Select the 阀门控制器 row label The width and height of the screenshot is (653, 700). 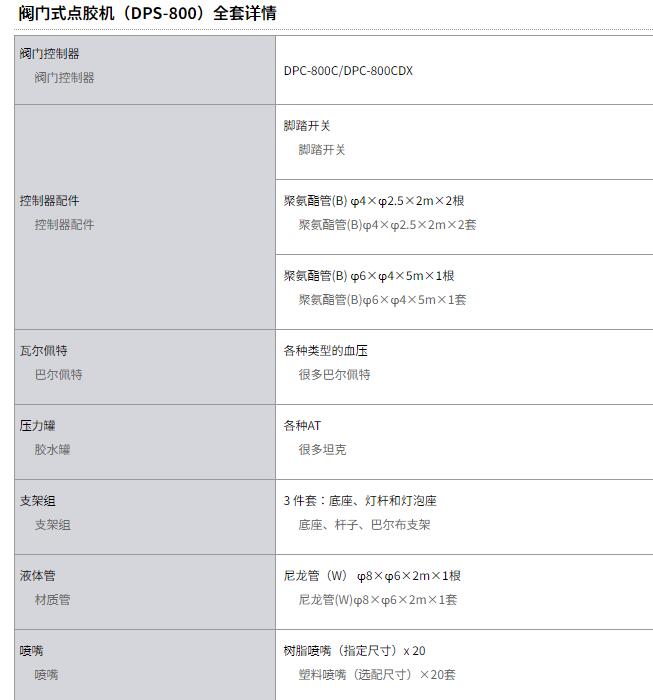[49, 54]
